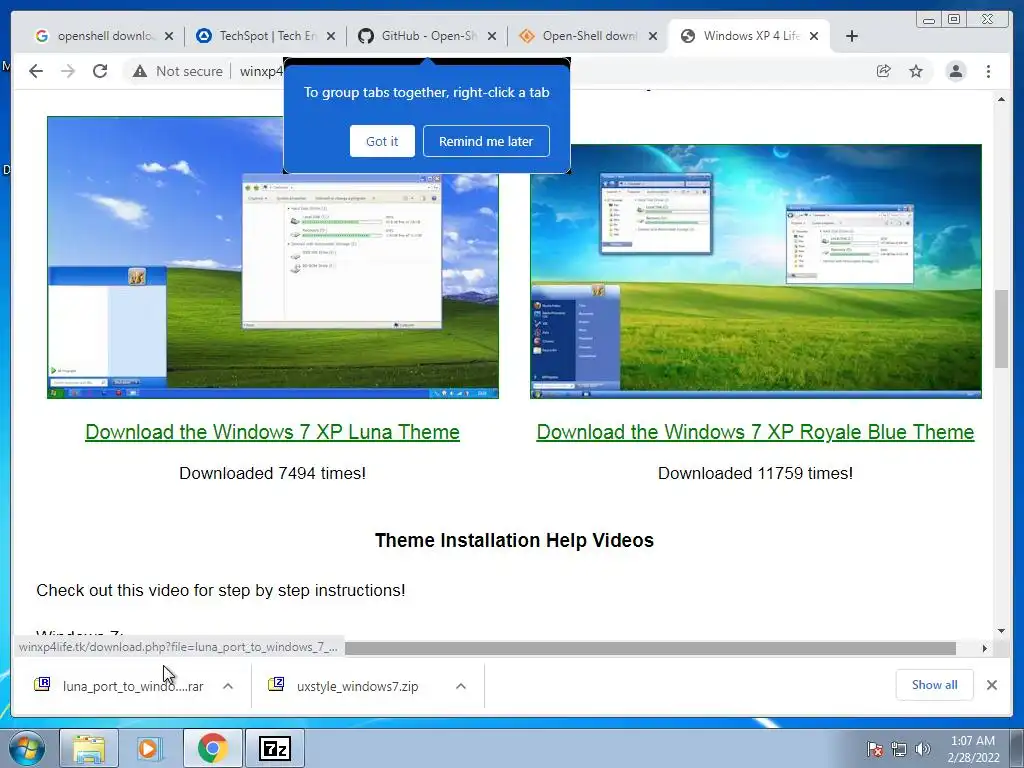This screenshot has width=1024, height=768.
Task: Click the Theme Installation Help Videos heading
Action: pos(514,541)
